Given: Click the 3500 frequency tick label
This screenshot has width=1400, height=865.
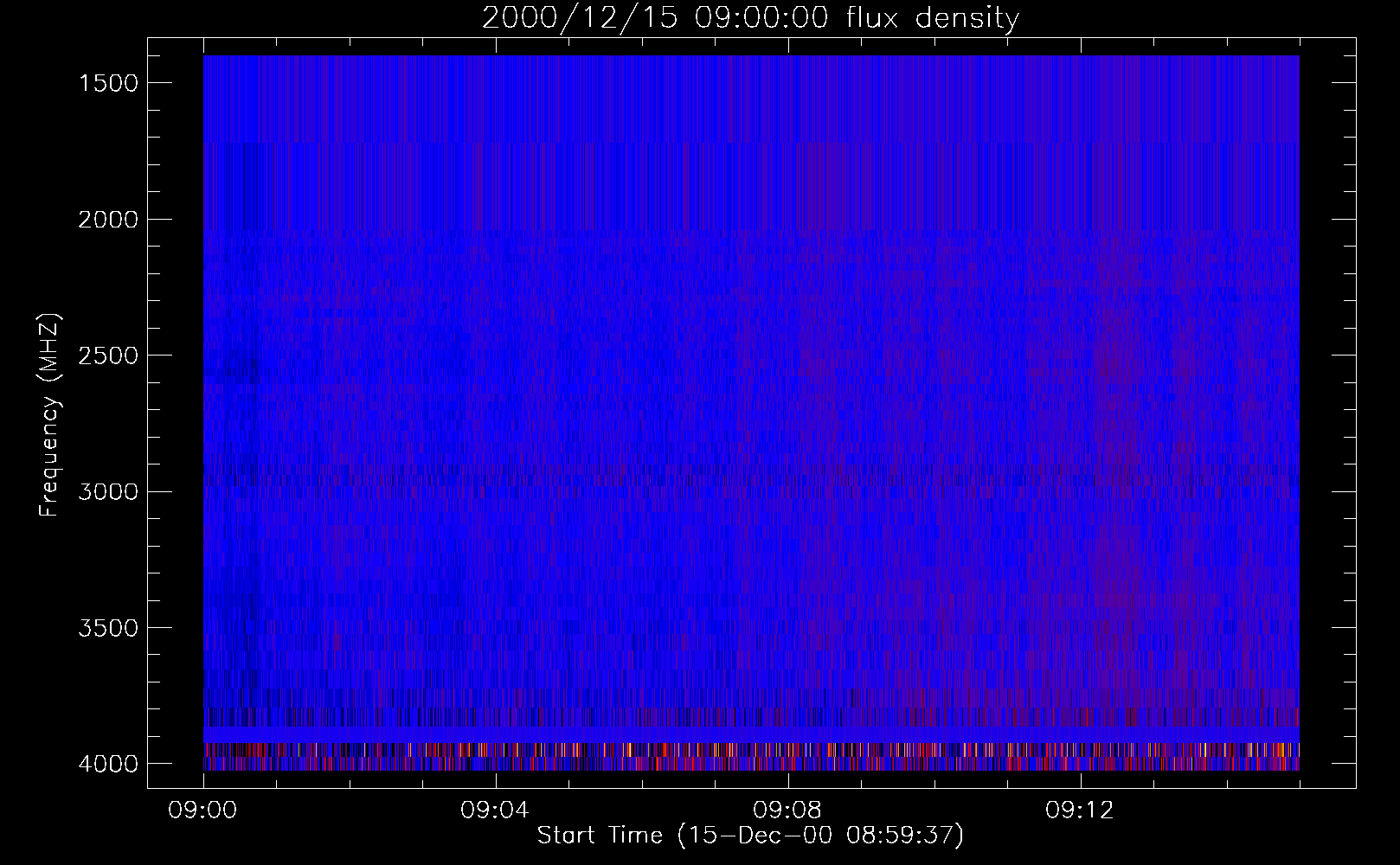Looking at the screenshot, I should coord(108,627).
